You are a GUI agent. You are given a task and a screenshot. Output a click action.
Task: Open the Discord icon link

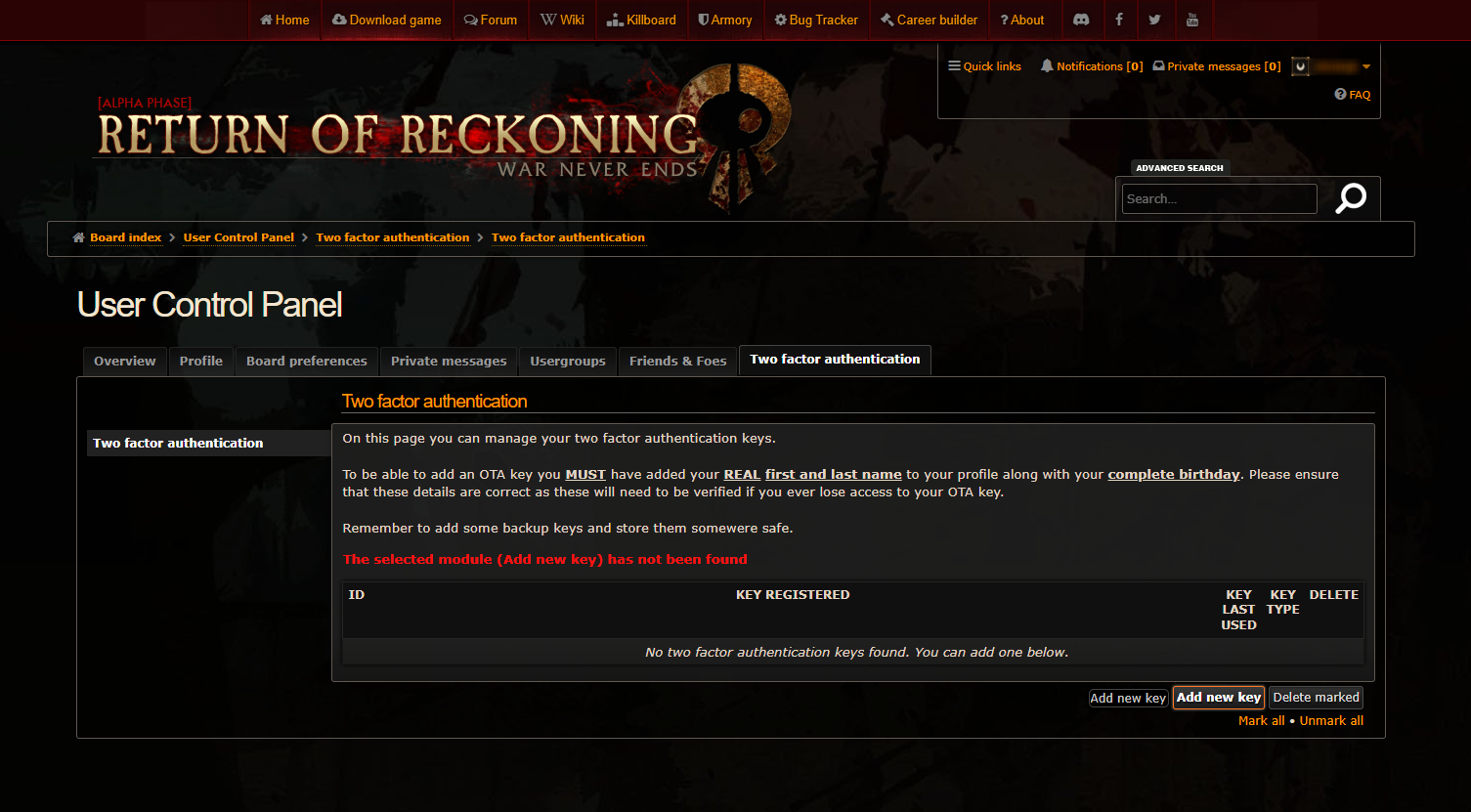pos(1081,20)
